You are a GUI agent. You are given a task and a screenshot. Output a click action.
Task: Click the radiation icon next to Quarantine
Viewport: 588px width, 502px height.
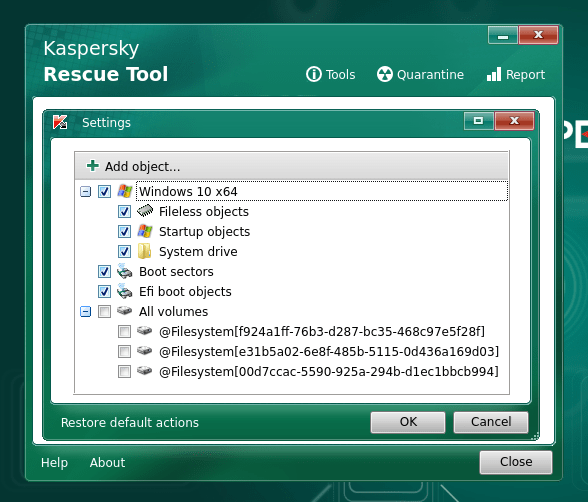385,74
